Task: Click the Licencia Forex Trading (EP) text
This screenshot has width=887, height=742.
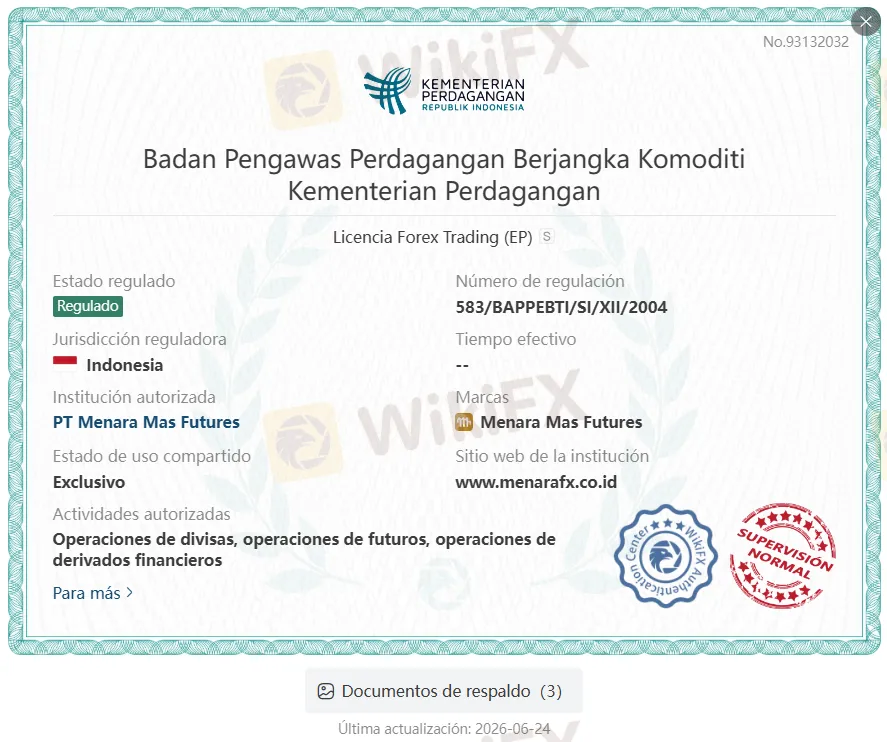Action: click(433, 237)
